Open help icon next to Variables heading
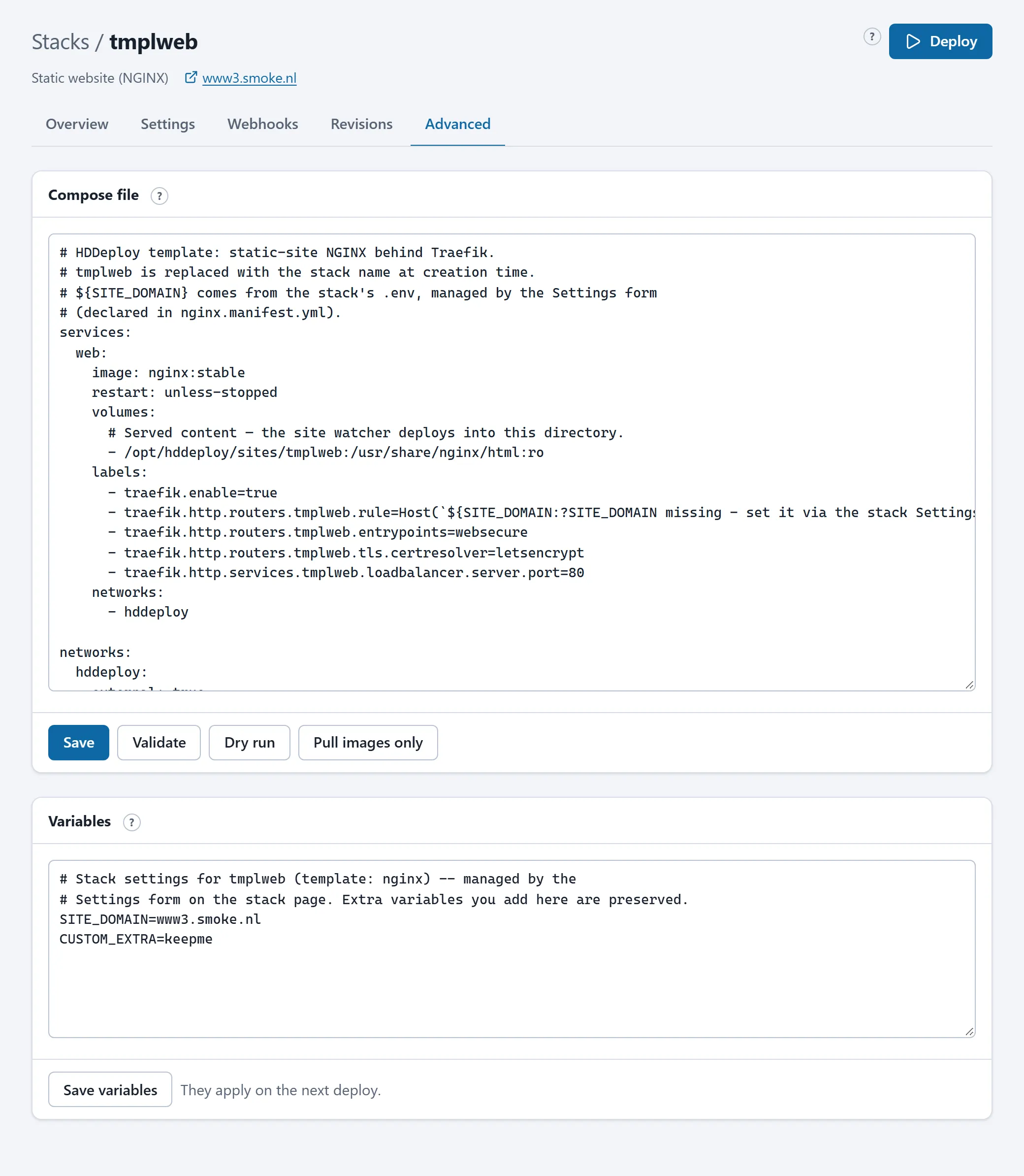This screenshot has height=1176, width=1024. click(x=131, y=822)
